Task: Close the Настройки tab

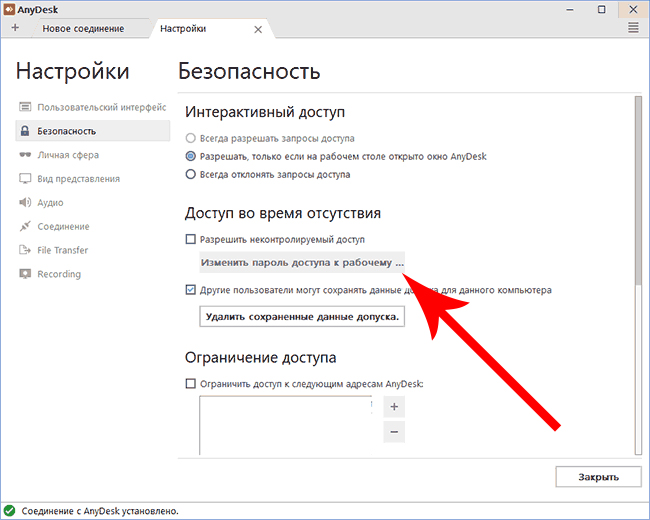Action: [258, 29]
